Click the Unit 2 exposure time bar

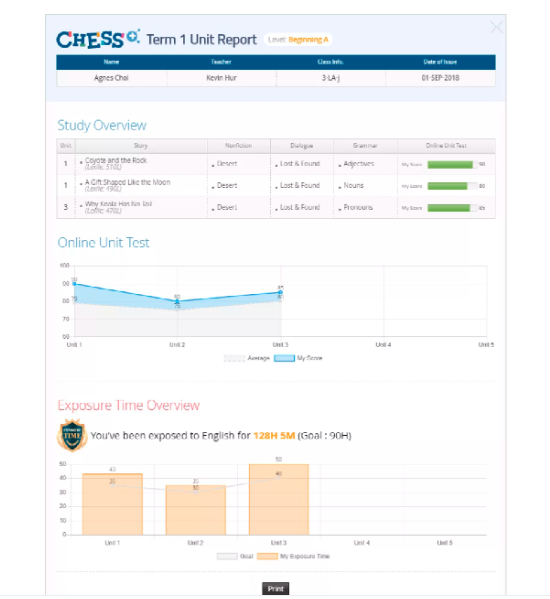coord(196,510)
